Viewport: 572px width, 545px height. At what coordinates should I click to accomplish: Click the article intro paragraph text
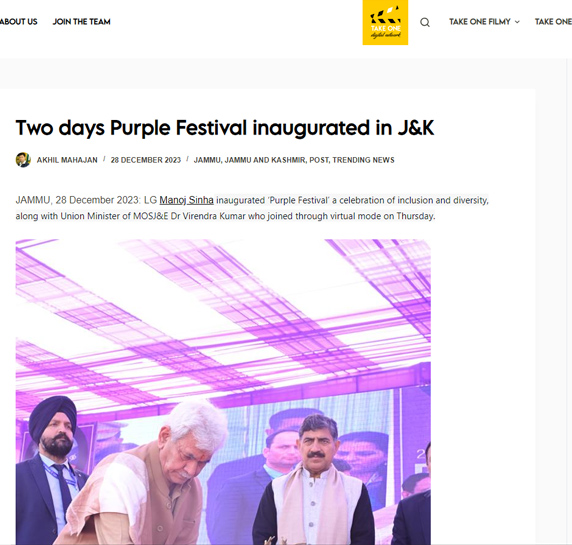252,208
